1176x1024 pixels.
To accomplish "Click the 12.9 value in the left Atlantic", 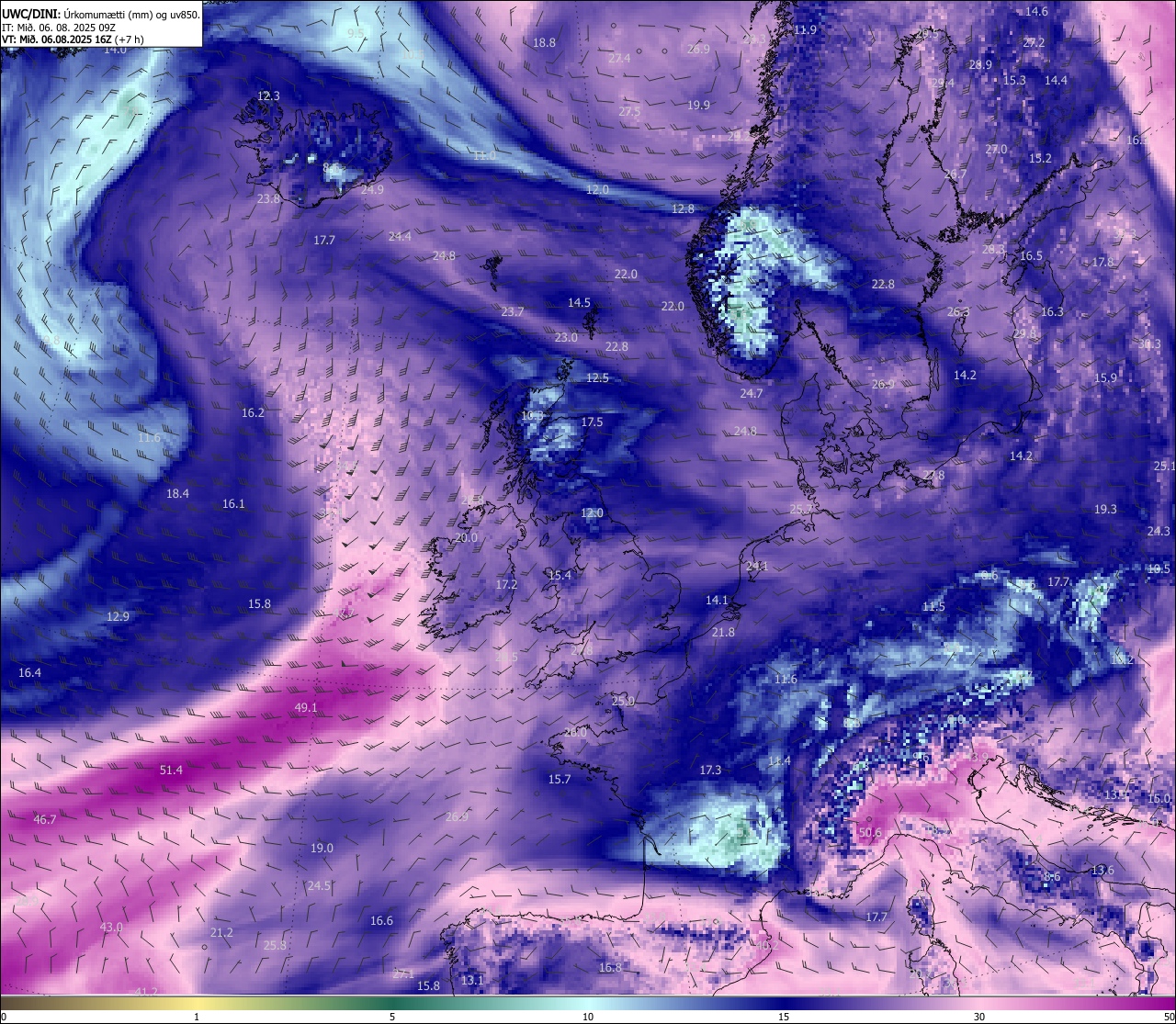I will [x=118, y=616].
